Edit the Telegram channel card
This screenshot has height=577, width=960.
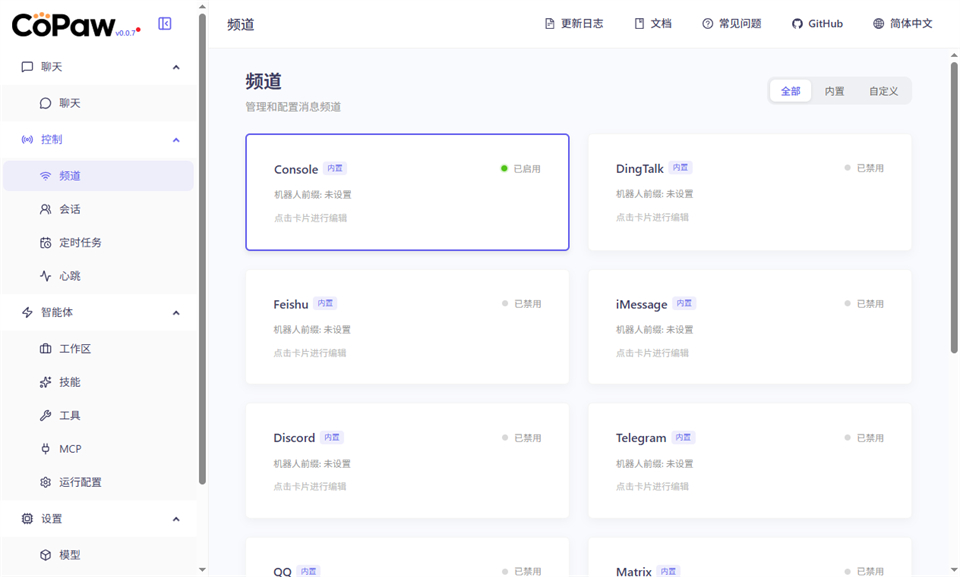coord(750,460)
